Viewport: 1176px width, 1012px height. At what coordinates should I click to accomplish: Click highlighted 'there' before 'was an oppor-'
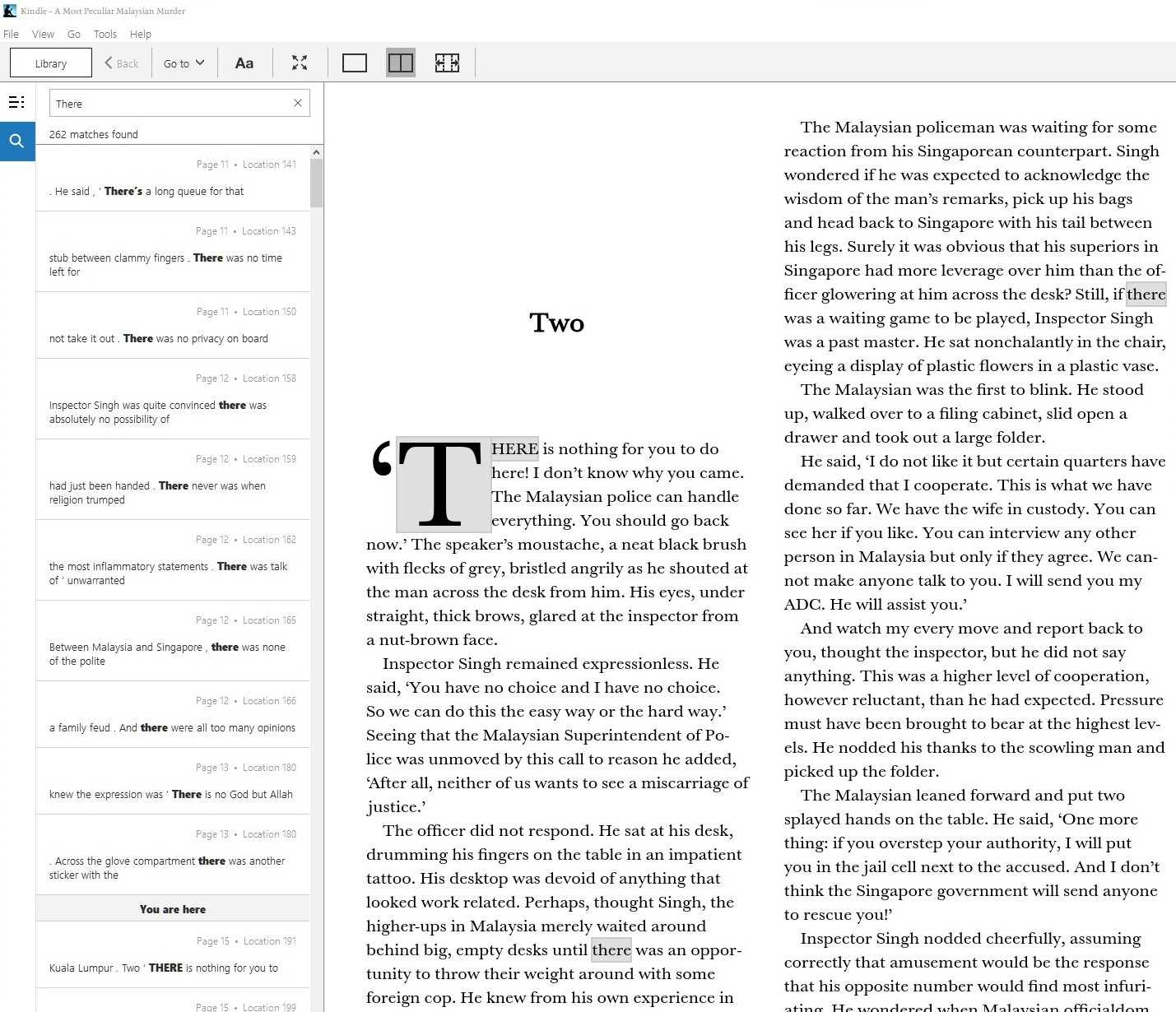[x=611, y=949]
